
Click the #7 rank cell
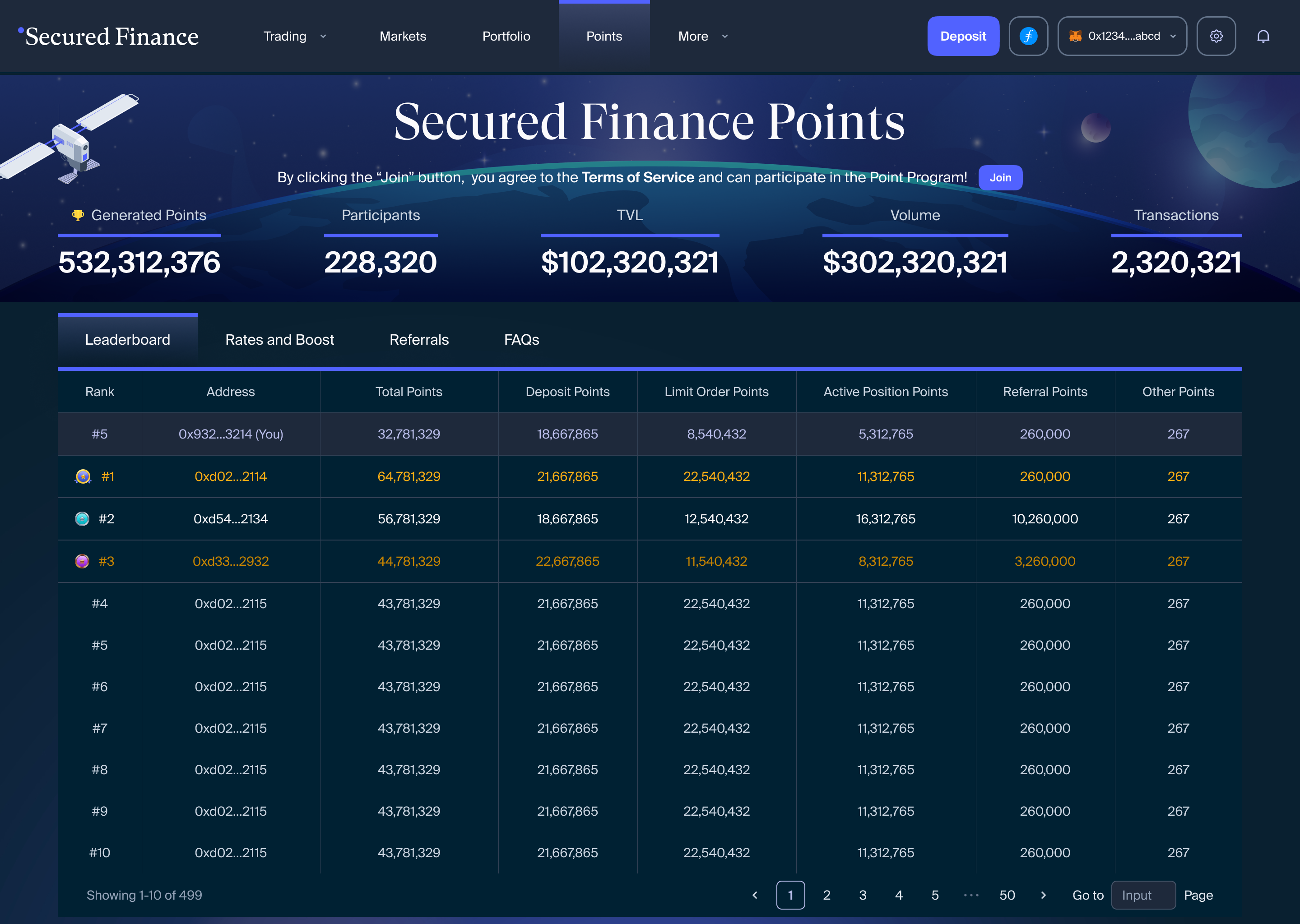[100, 728]
